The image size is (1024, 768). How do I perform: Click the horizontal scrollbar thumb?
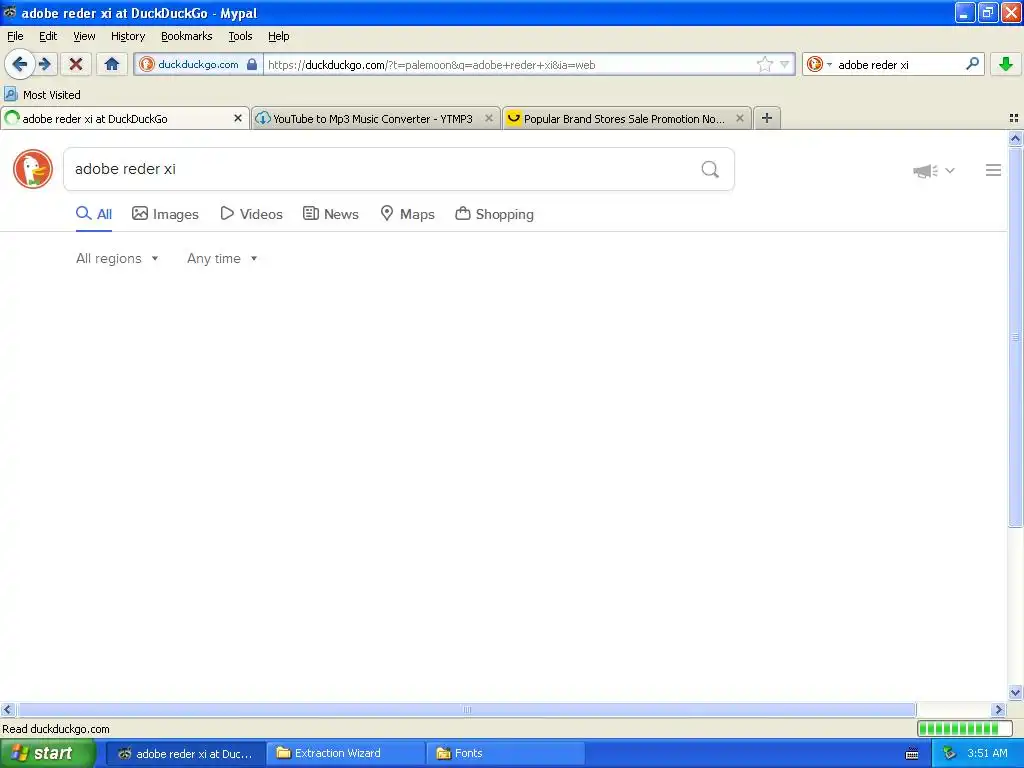pos(466,709)
